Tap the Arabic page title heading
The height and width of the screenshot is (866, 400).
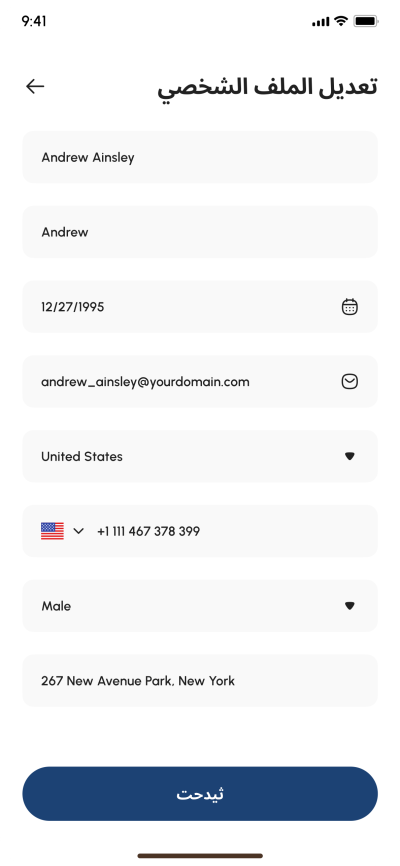pyautogui.click(x=267, y=88)
